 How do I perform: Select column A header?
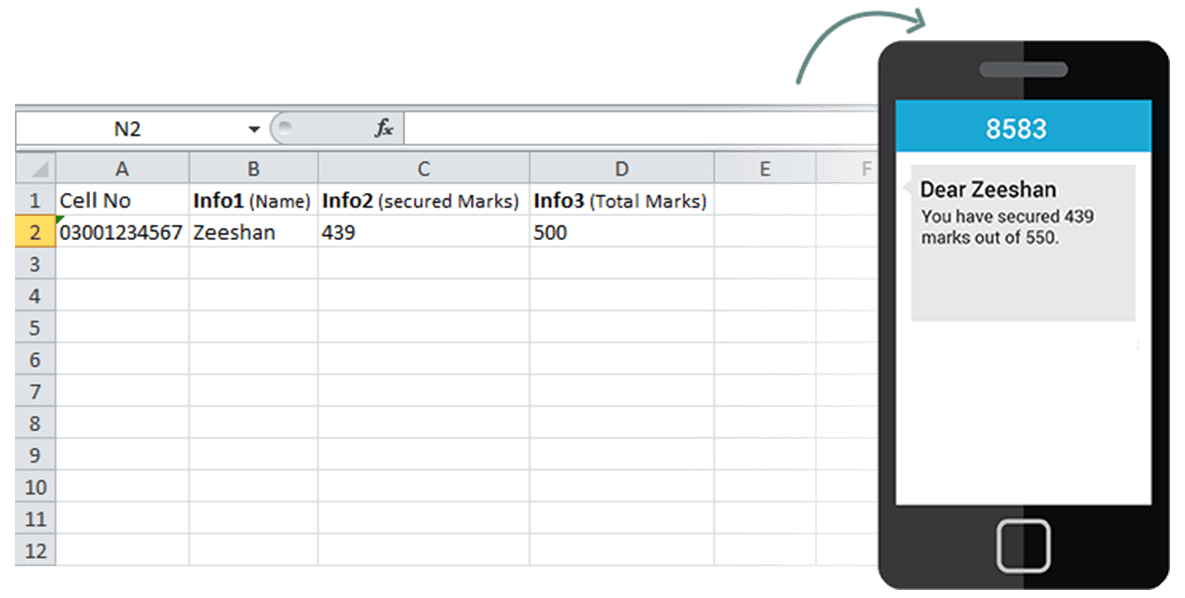[122, 169]
